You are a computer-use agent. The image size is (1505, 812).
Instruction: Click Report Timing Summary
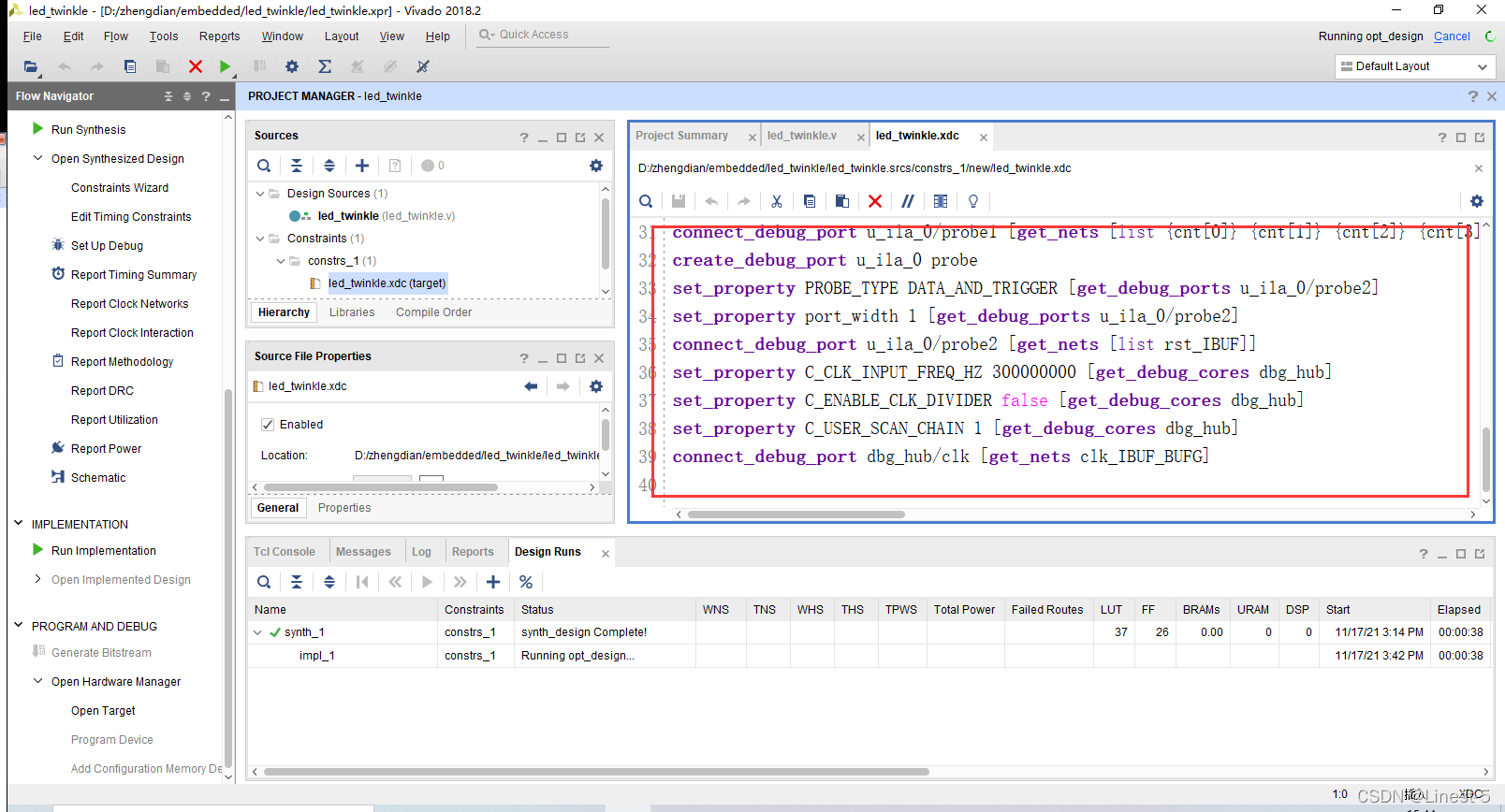134,275
